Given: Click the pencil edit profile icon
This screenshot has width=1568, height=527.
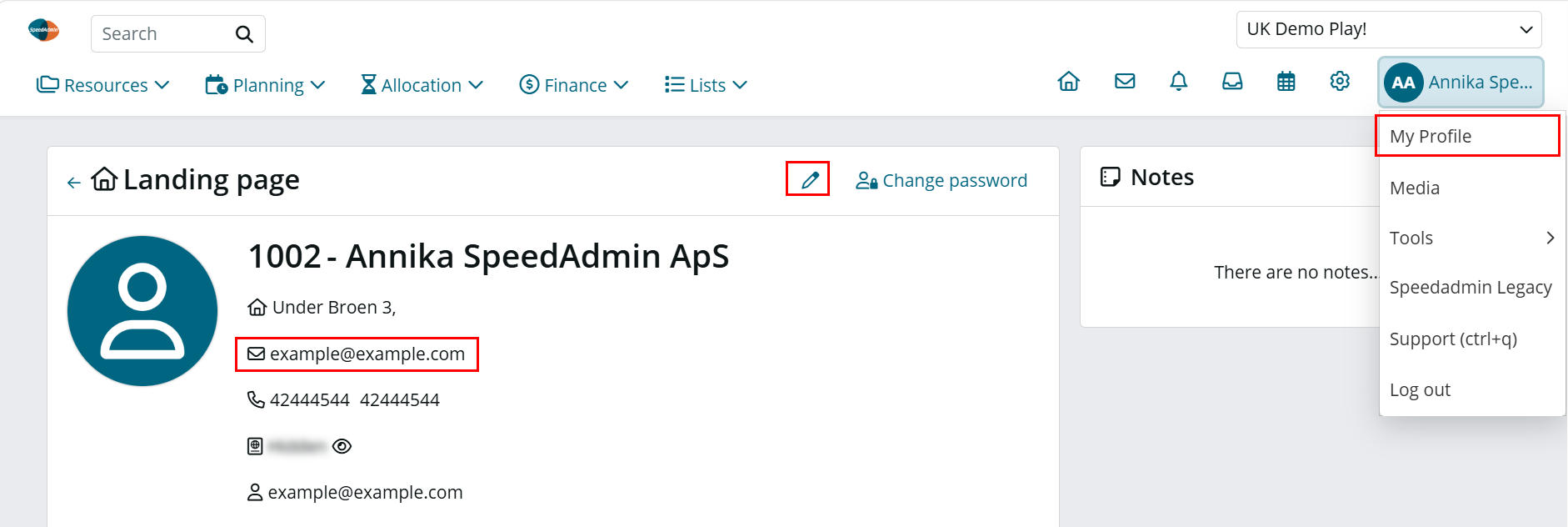Looking at the screenshot, I should [x=809, y=179].
